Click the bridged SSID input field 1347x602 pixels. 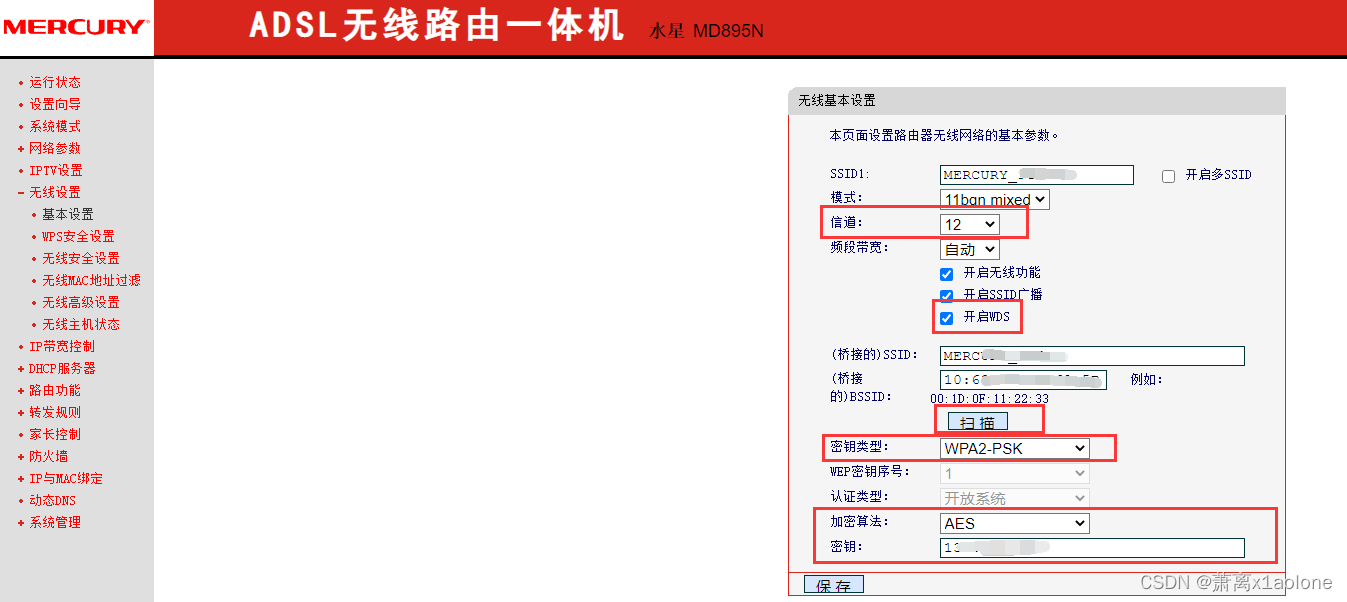(1092, 356)
